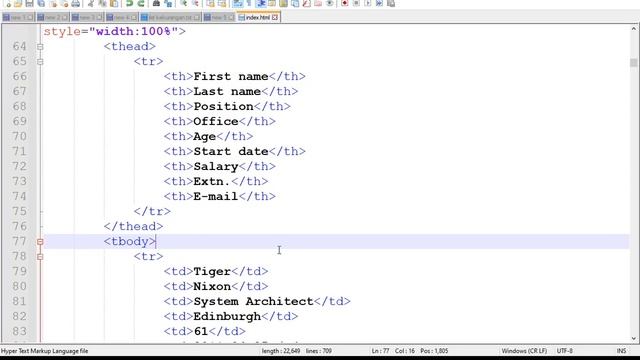Toggle synchronize vertical scrolling icon

point(210,4)
